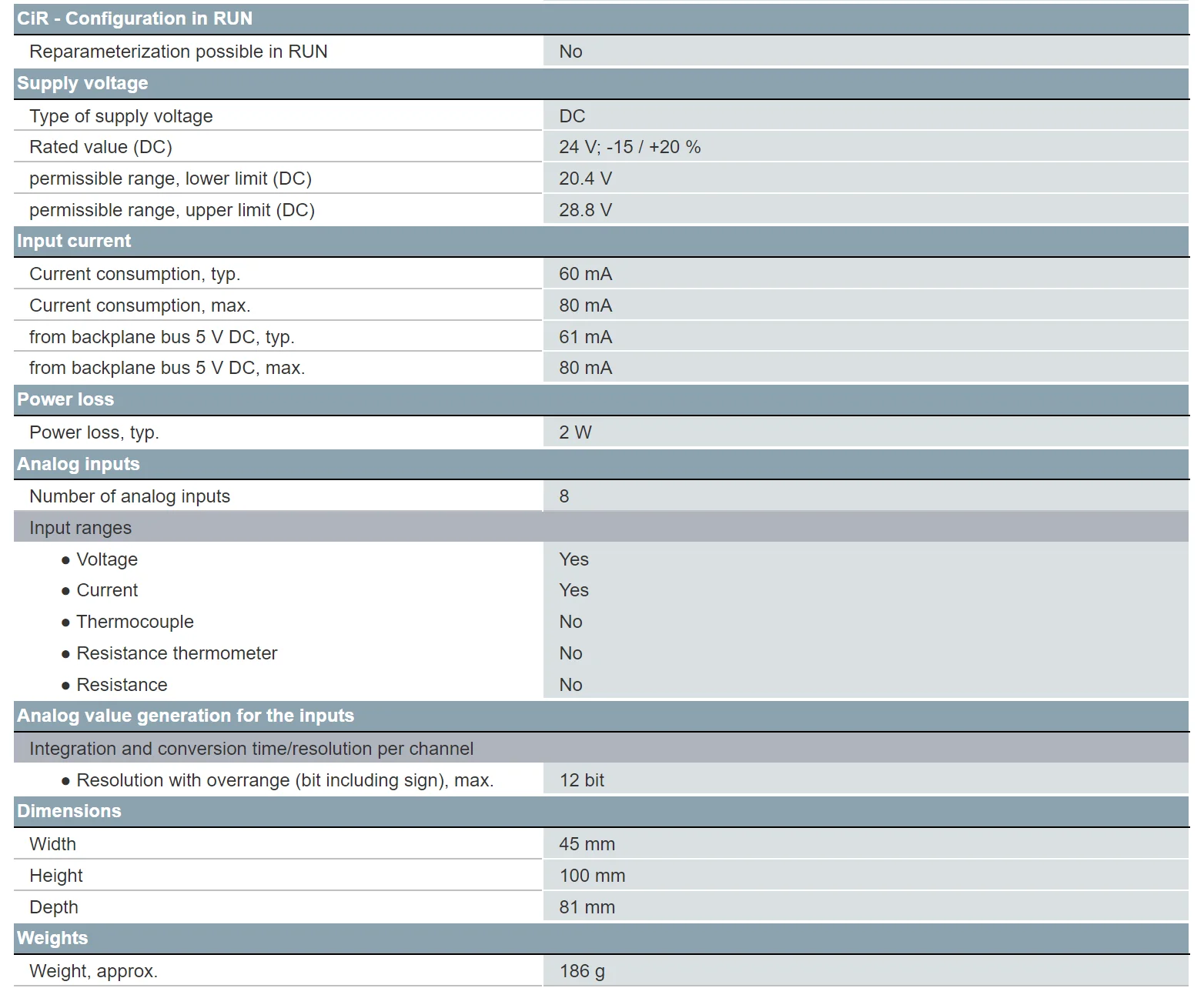Click the '28.8 V' value
1204x988 pixels.
pyautogui.click(x=585, y=210)
